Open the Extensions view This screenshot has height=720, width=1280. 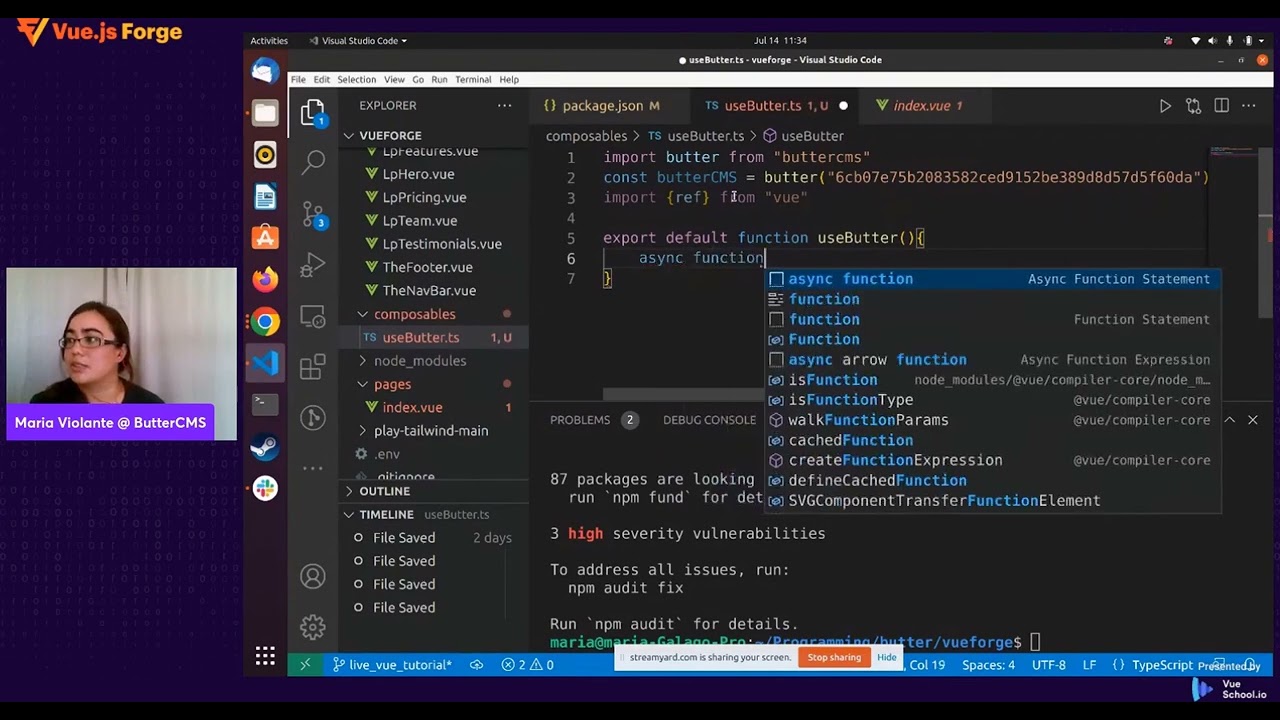[x=313, y=367]
